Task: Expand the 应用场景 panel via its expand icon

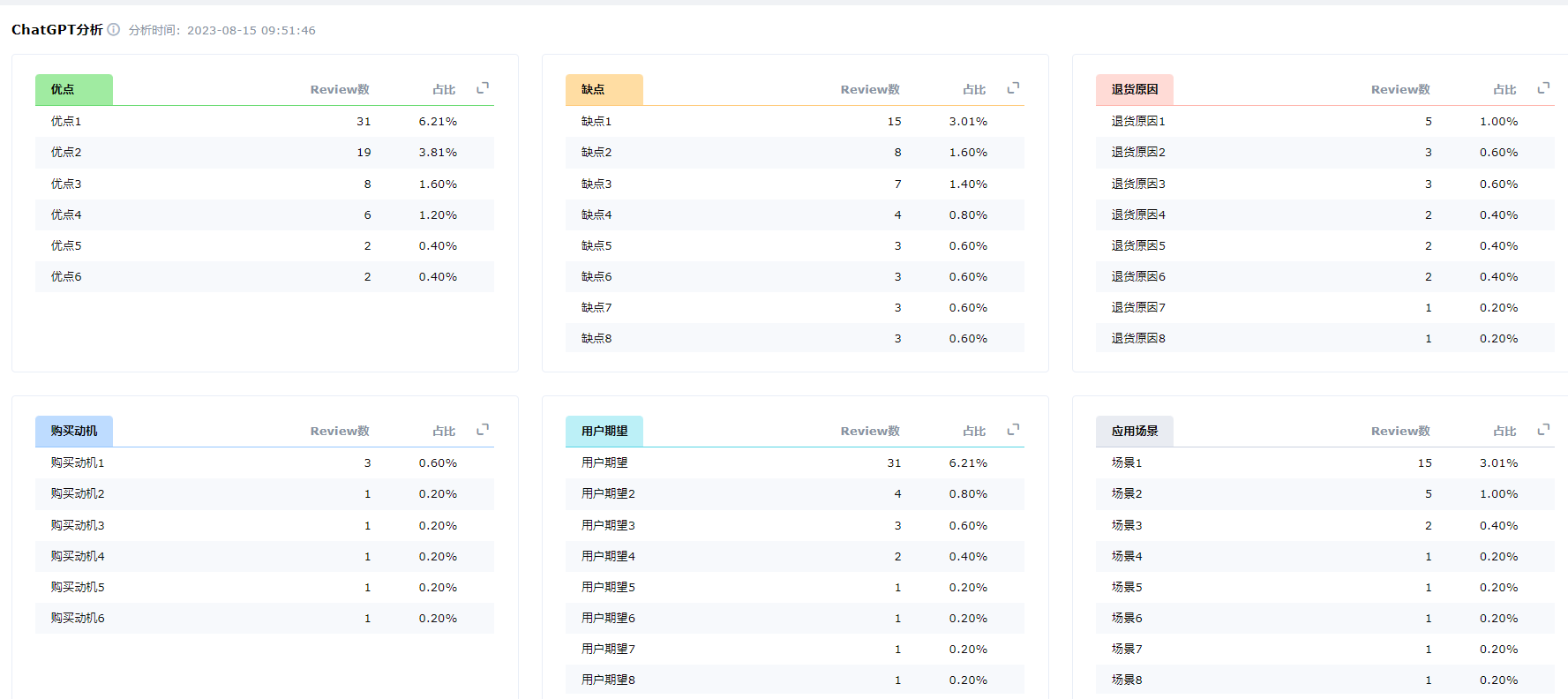Action: pos(1543,430)
